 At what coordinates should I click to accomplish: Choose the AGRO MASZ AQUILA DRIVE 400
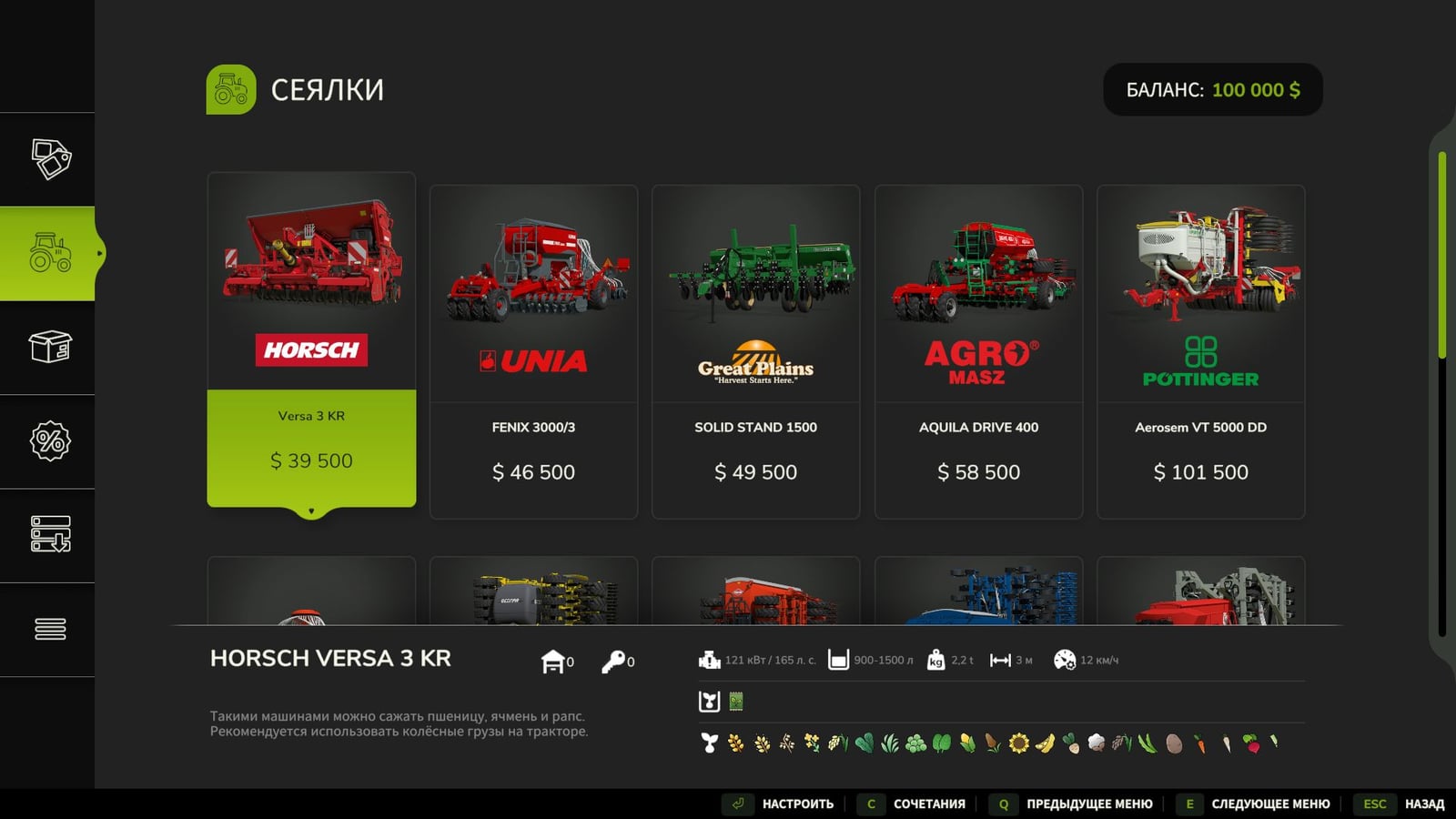point(978,352)
